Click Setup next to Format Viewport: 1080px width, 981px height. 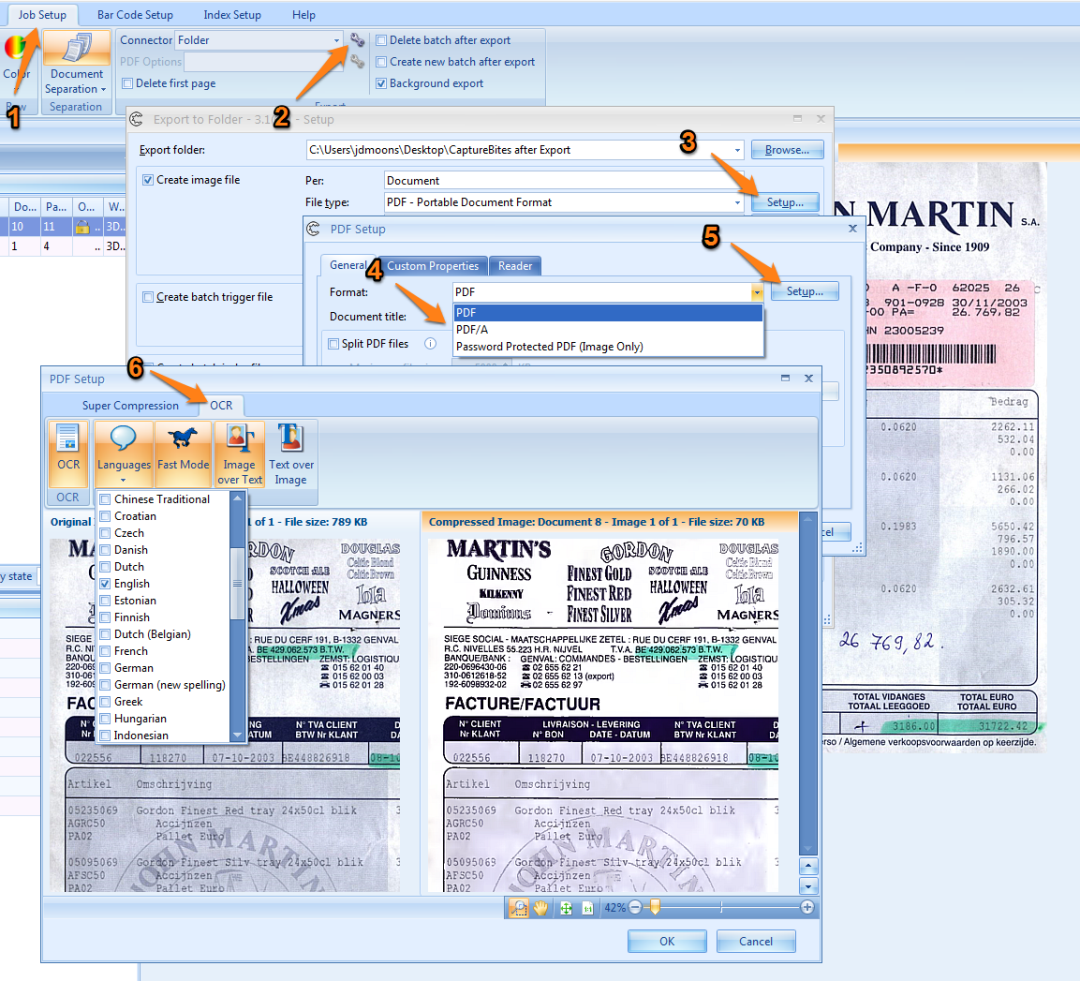pos(804,291)
